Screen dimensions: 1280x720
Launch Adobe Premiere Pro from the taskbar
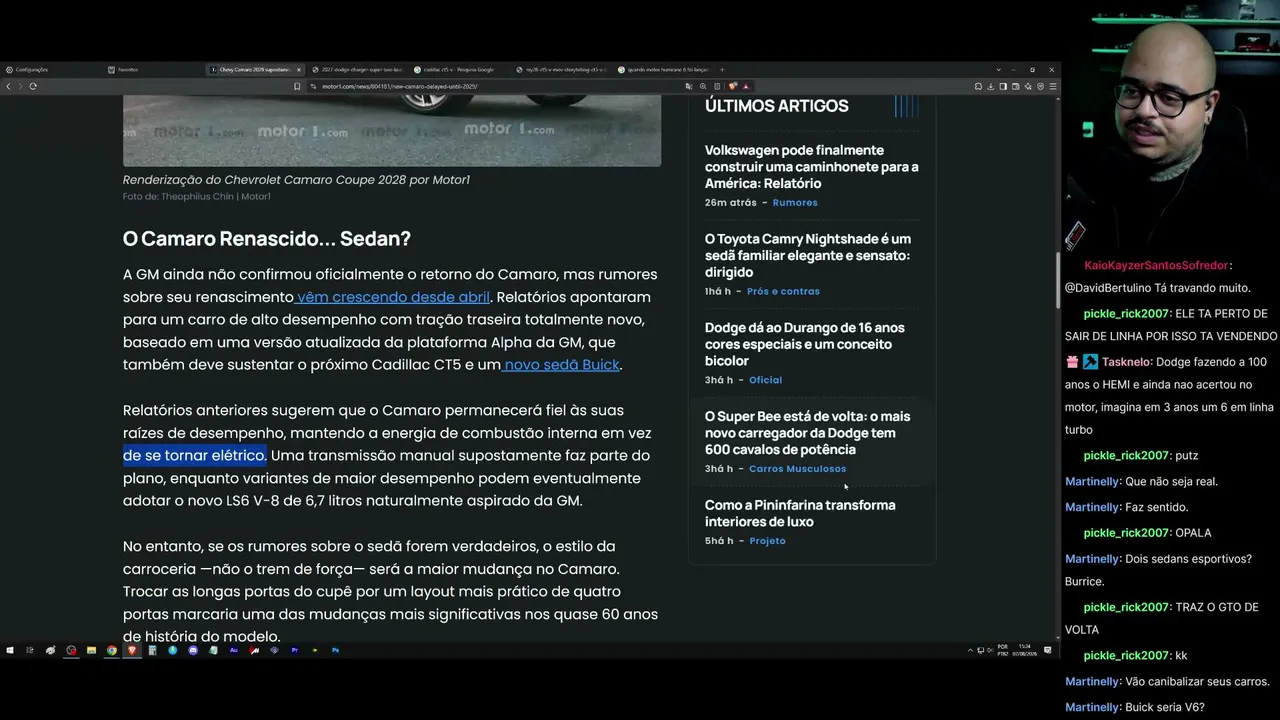[x=295, y=650]
